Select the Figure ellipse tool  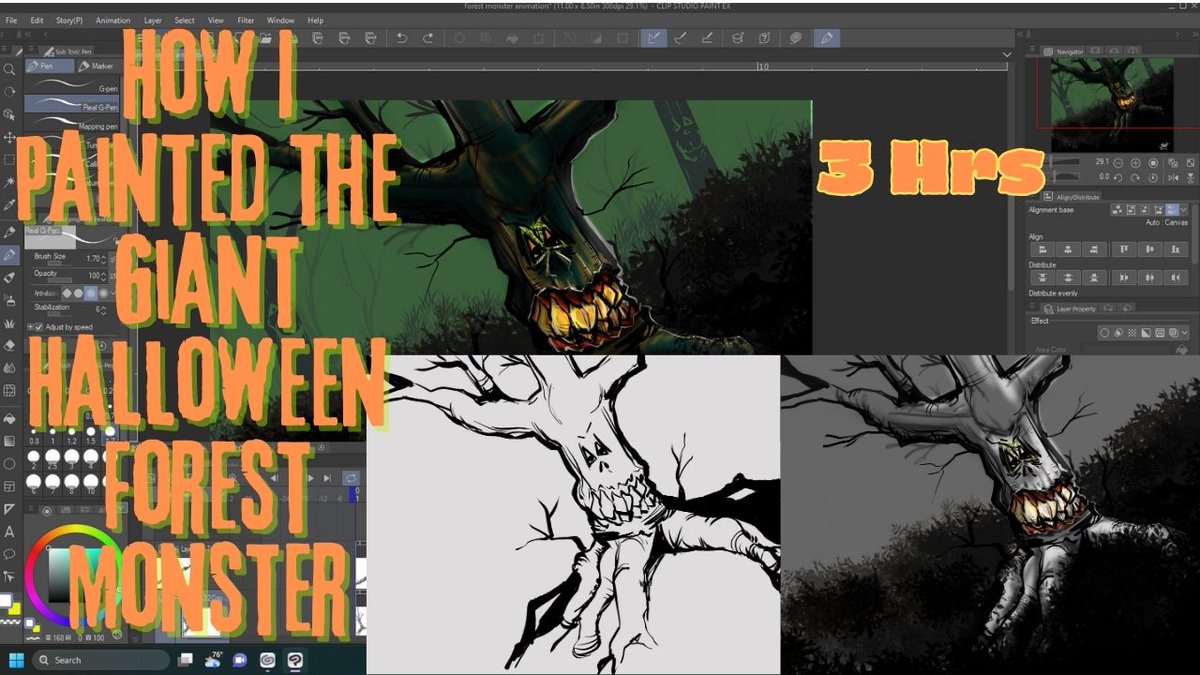pos(9,464)
